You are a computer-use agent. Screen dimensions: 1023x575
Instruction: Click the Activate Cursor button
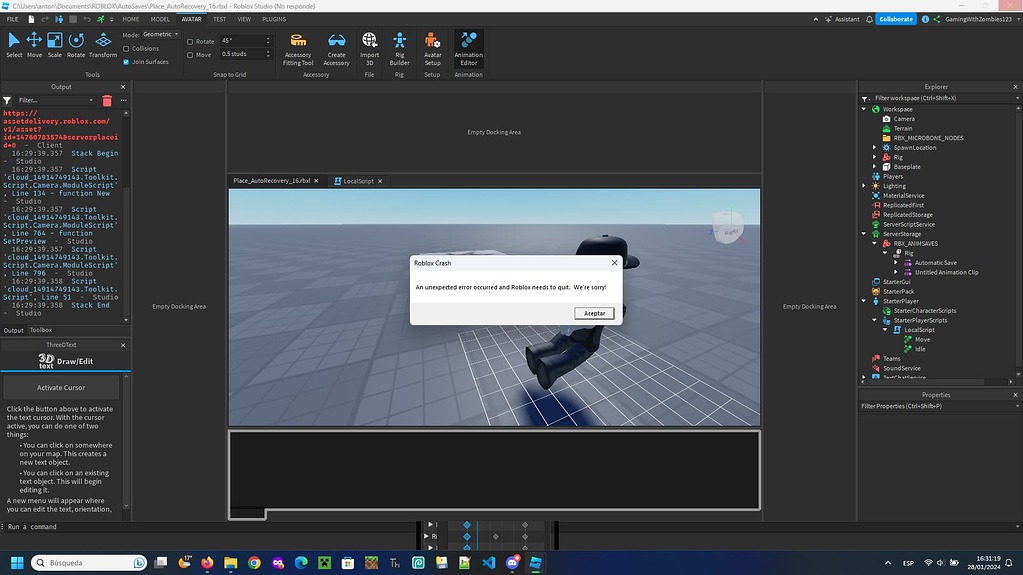(x=61, y=388)
